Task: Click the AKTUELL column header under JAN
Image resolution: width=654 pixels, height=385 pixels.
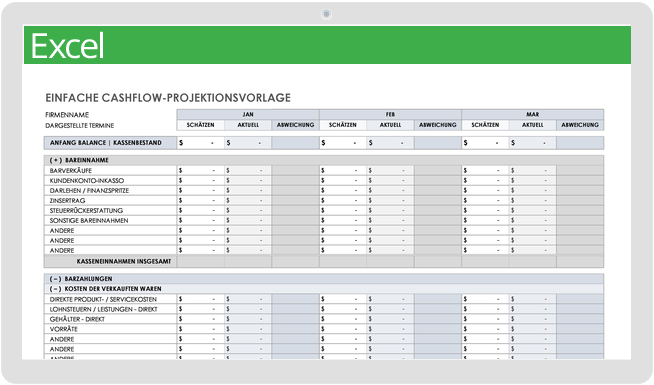Action: pyautogui.click(x=248, y=125)
